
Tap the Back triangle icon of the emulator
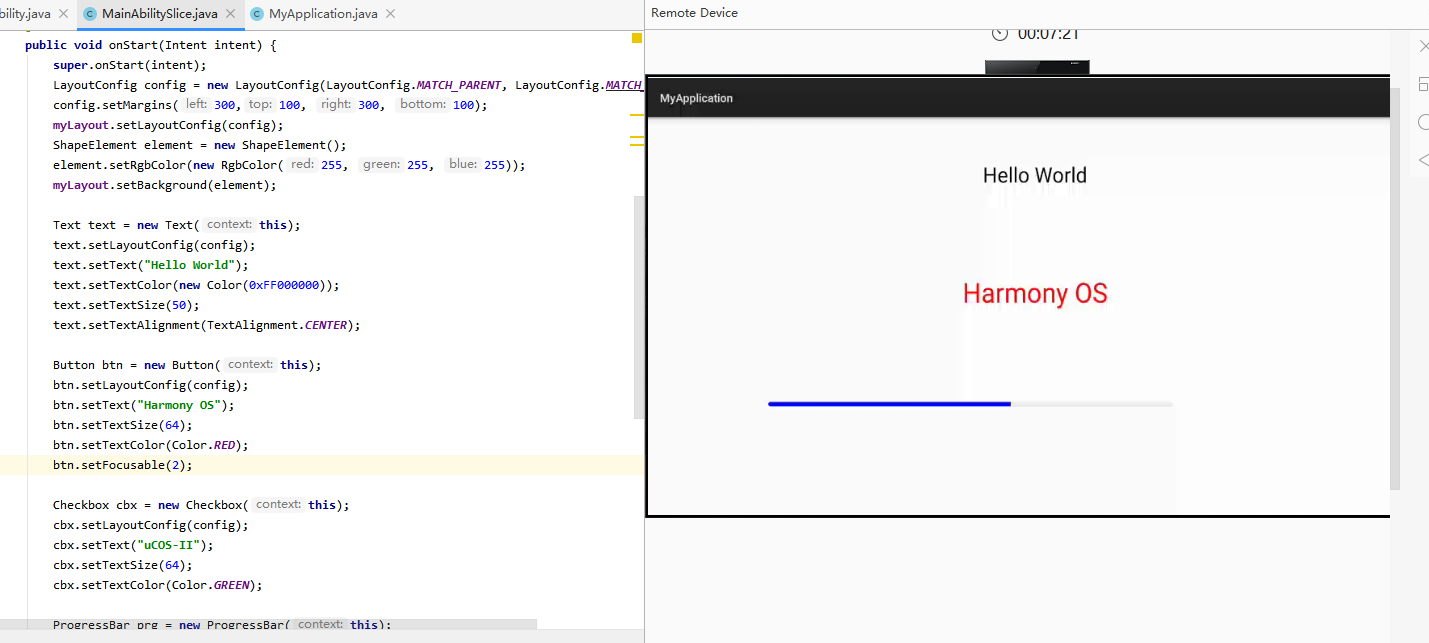pyautogui.click(x=1424, y=160)
